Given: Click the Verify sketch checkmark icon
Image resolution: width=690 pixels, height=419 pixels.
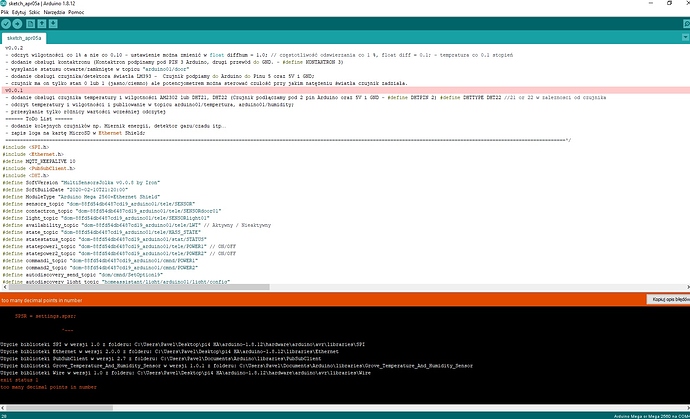Looking at the screenshot, I should point(6,24).
